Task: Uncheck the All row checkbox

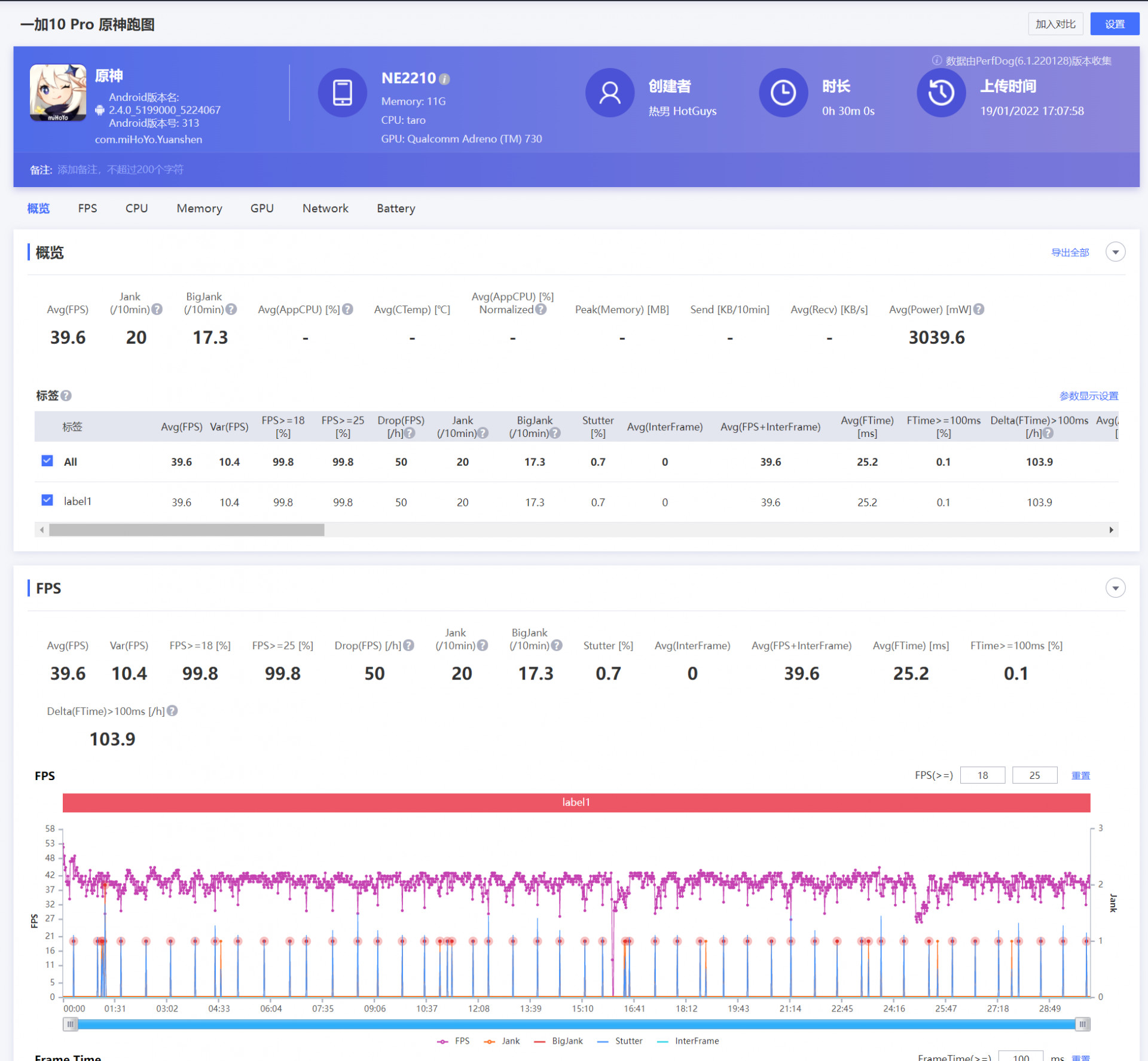Action: 47,461
